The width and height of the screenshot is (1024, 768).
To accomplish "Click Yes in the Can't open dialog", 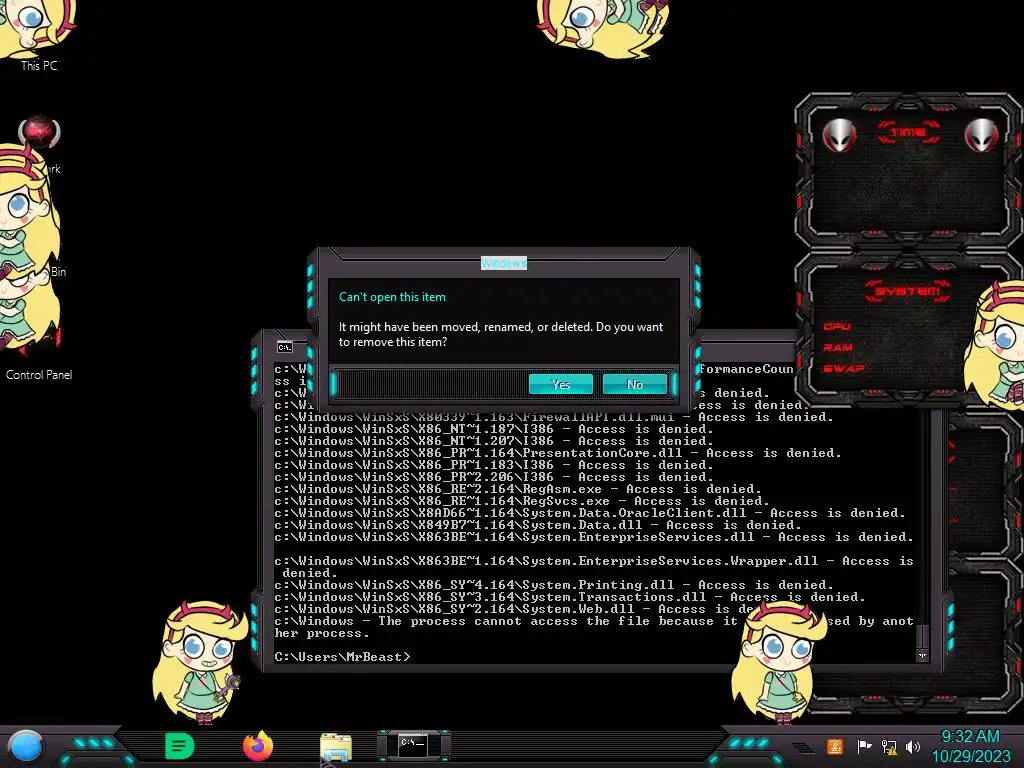I will [x=560, y=384].
